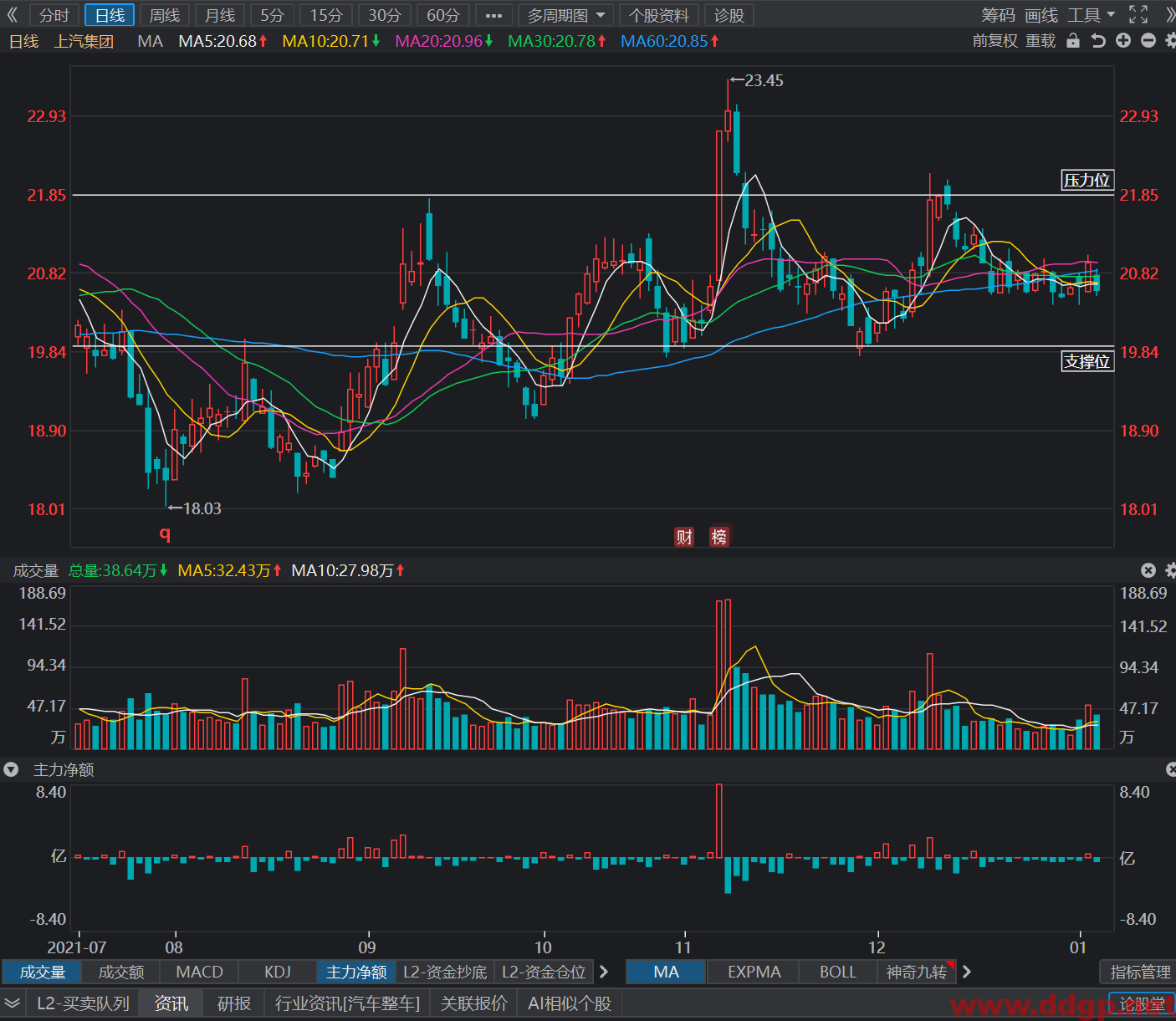Click the MA5:20.68 legend value
This screenshot has height=1021, width=1176.
pyautogui.click(x=222, y=41)
